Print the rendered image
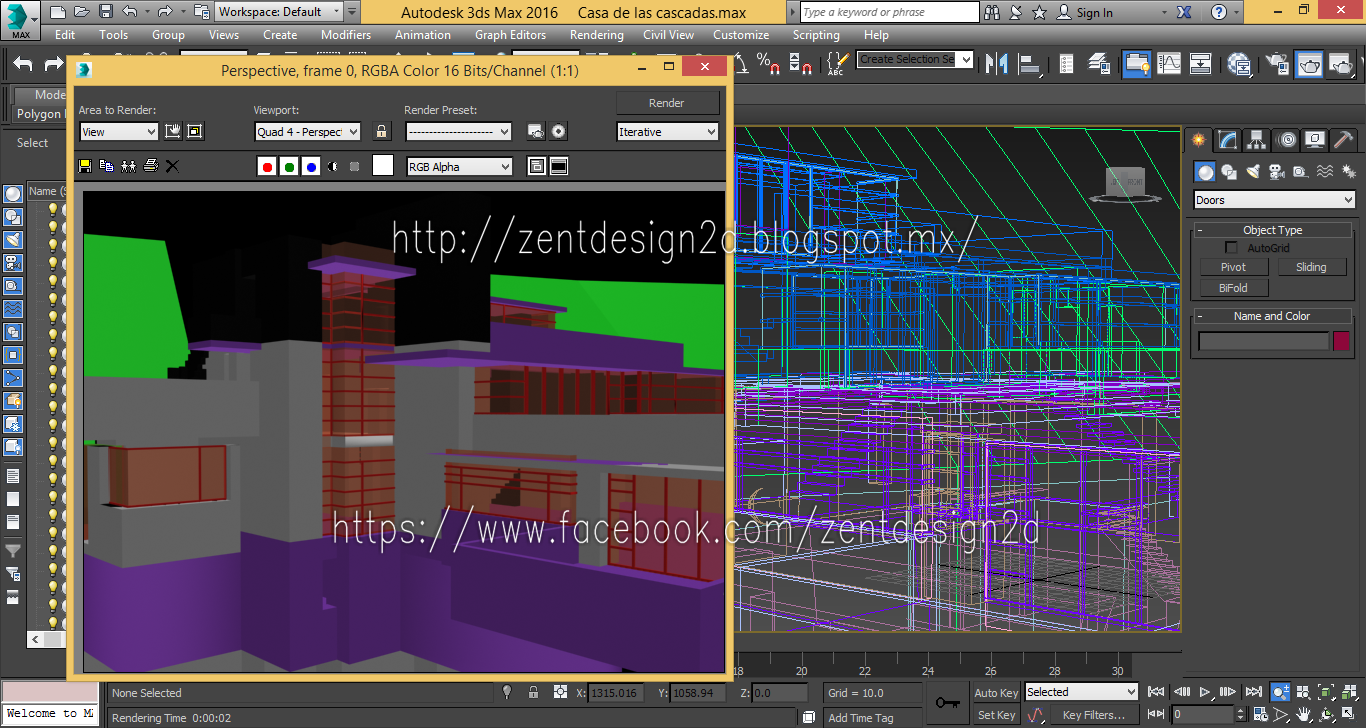Viewport: 1366px width, 728px height. [150, 166]
